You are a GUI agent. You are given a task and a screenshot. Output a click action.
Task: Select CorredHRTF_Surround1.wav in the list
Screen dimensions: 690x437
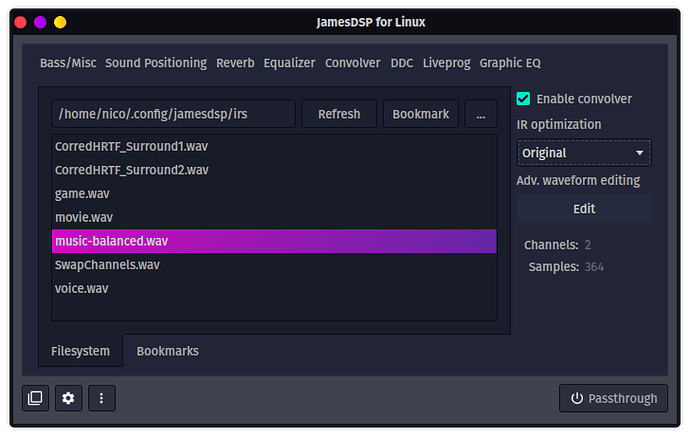[274, 146]
